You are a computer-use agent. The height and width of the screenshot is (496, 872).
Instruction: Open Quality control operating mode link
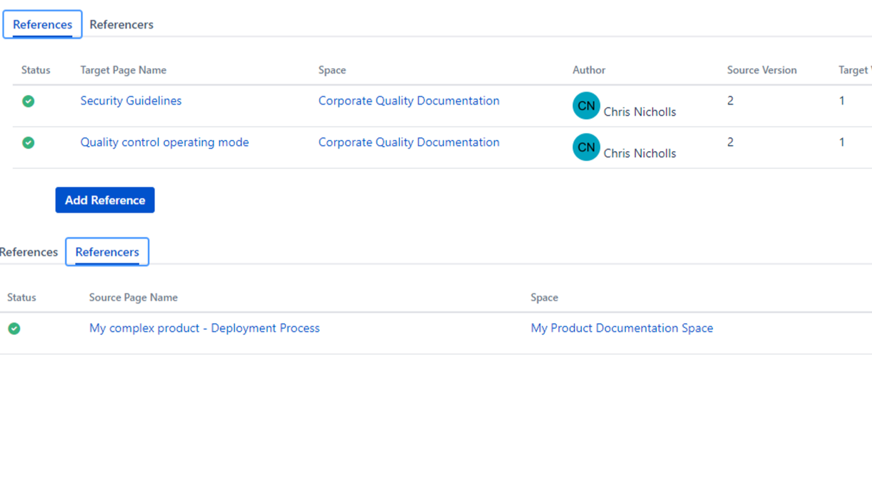[164, 142]
